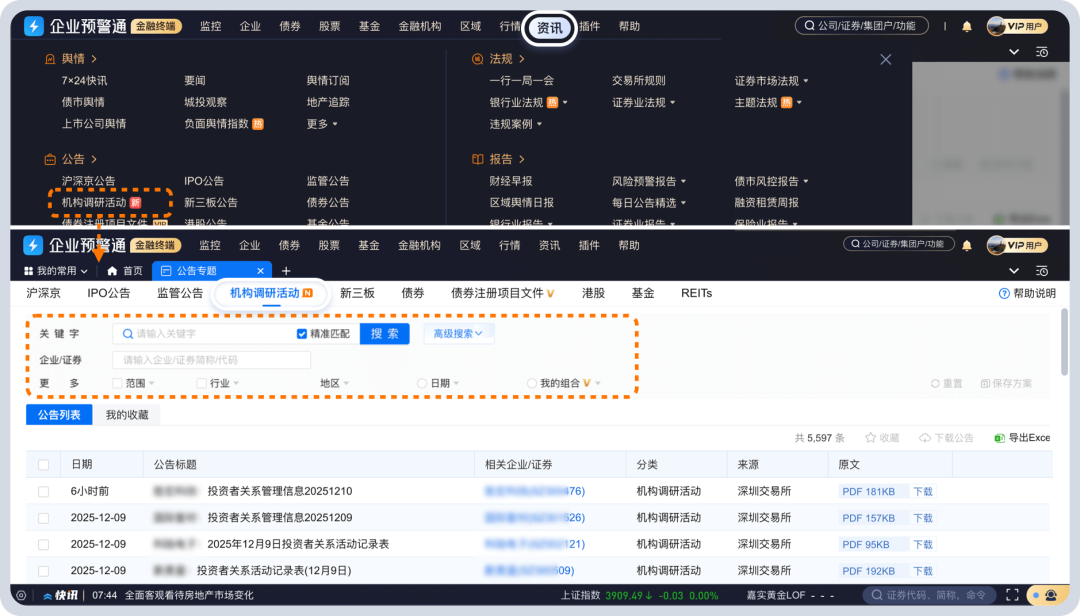Open the 地区 filter dropdown
Viewport: 1080px width, 616px height.
pyautogui.click(x=335, y=383)
